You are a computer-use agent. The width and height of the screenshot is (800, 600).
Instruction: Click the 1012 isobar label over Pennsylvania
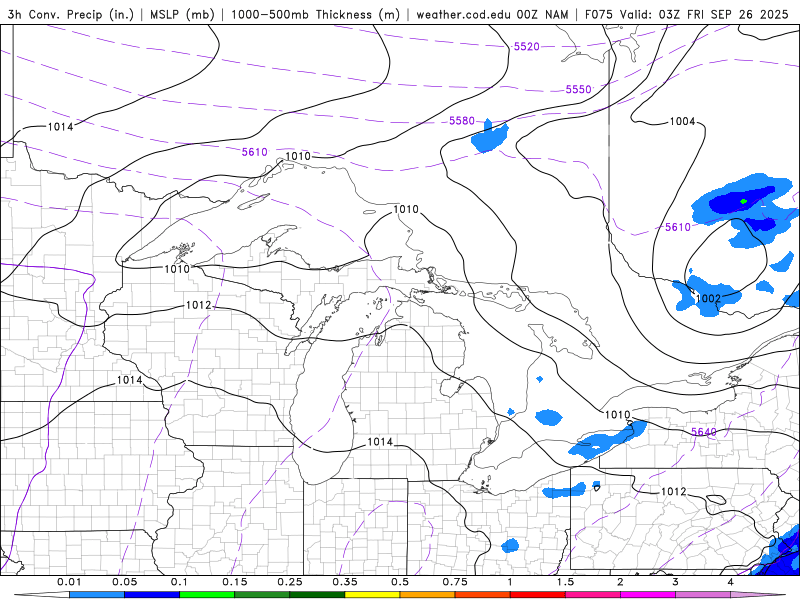point(673,491)
